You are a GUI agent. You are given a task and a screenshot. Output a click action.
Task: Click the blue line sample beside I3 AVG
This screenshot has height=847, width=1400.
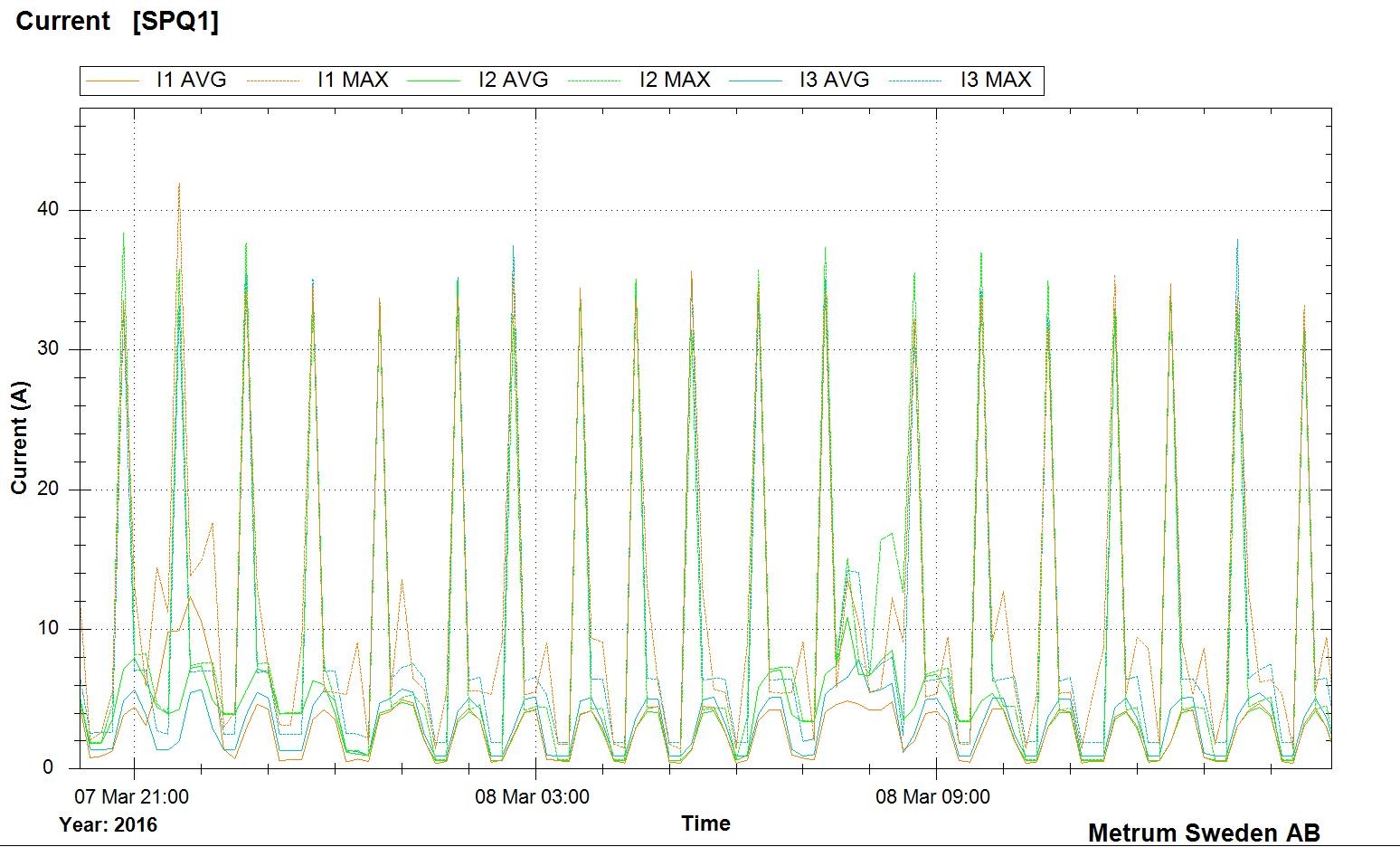(755, 81)
